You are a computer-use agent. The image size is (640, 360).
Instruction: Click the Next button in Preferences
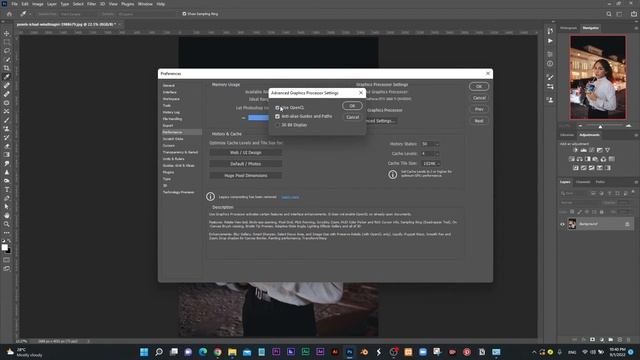(479, 121)
